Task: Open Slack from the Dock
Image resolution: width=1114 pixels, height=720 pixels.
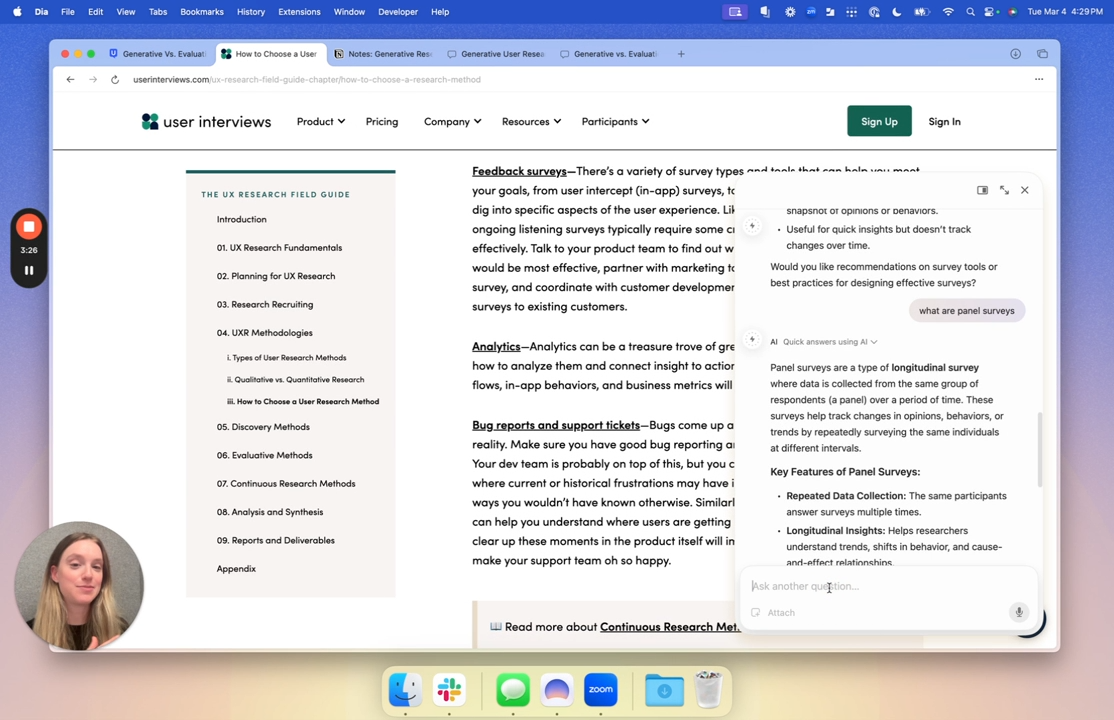Action: [x=449, y=690]
